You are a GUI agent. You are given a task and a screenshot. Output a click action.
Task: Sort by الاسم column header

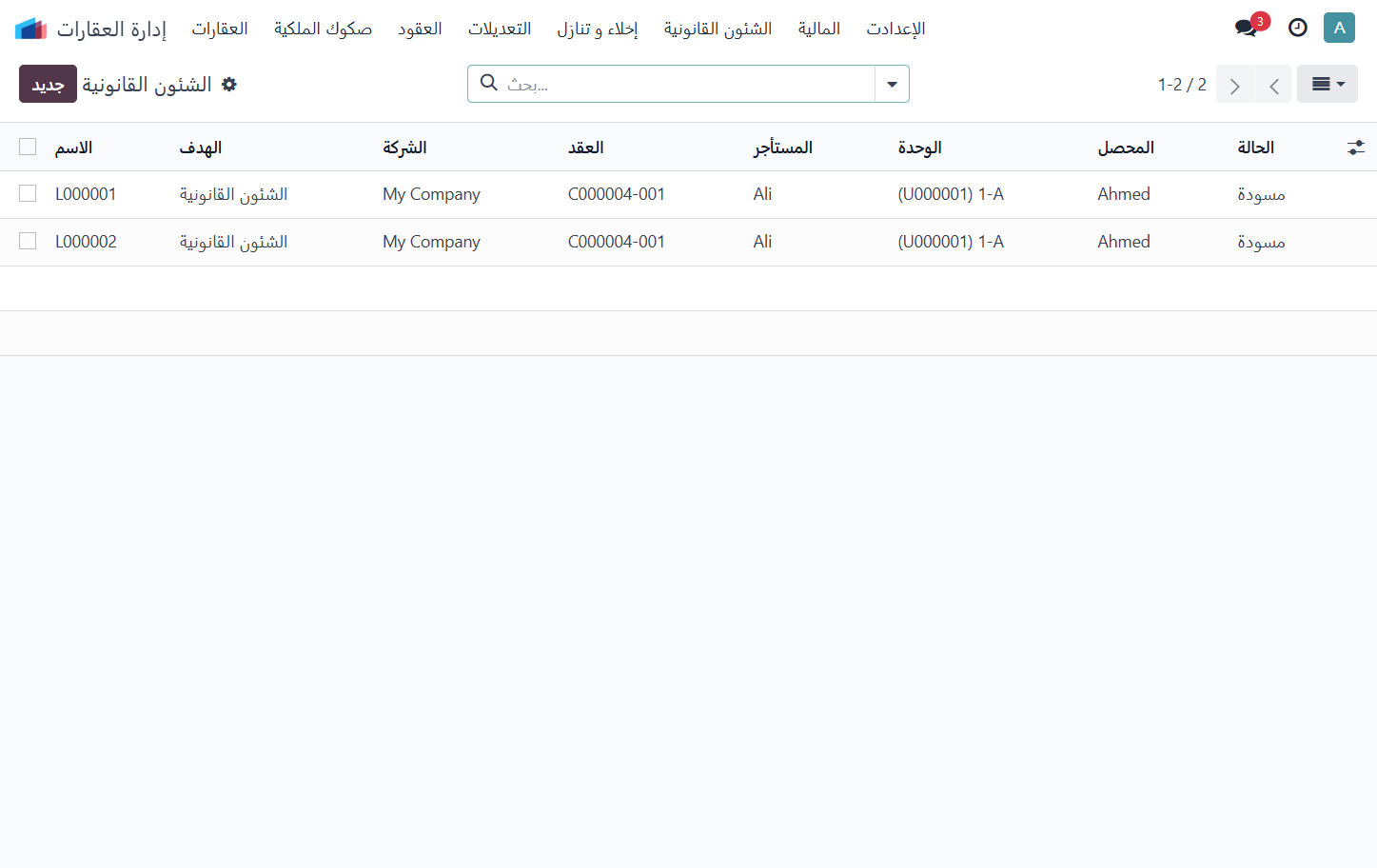click(73, 148)
